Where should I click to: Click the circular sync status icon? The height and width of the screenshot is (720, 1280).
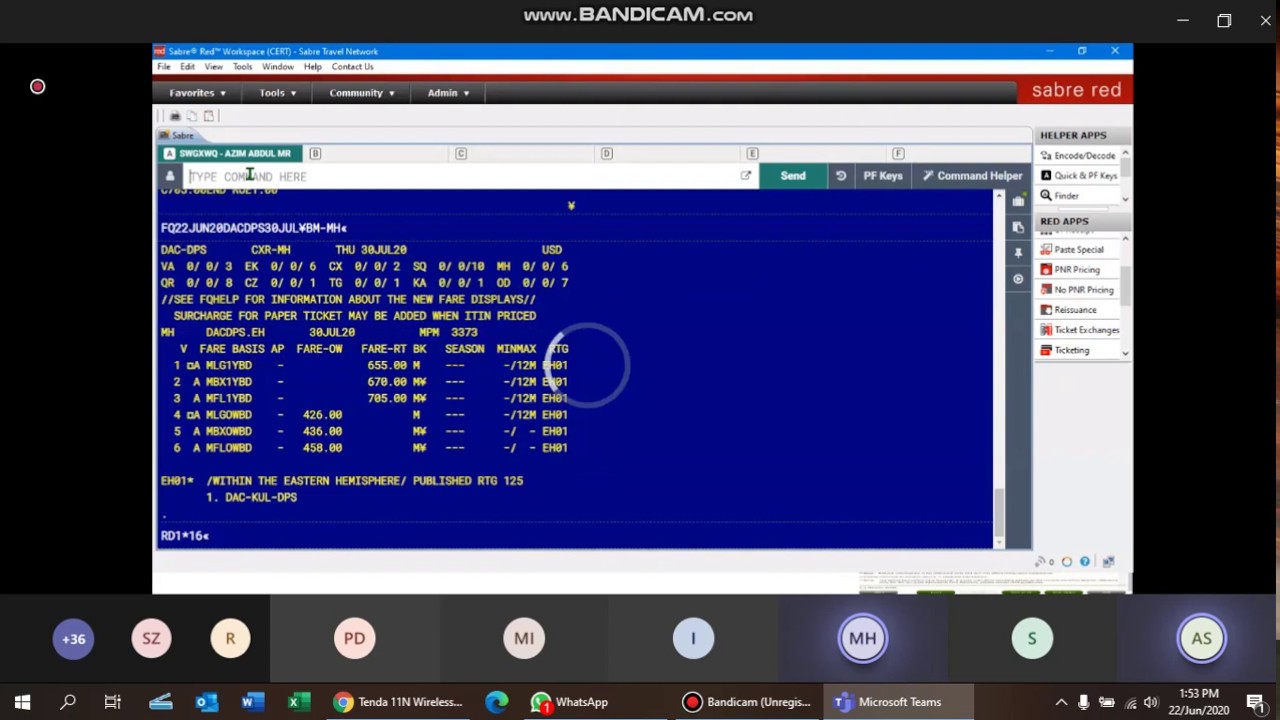(x=1067, y=562)
